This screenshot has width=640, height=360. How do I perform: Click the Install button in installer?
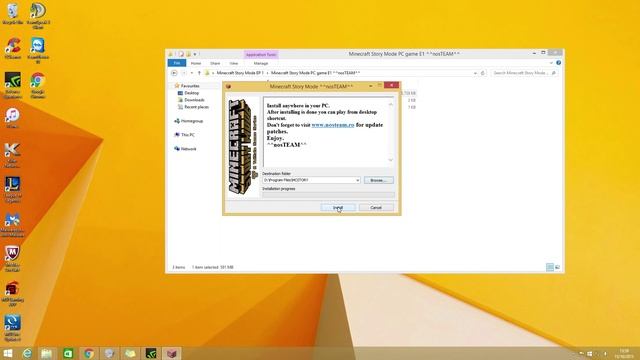338,208
